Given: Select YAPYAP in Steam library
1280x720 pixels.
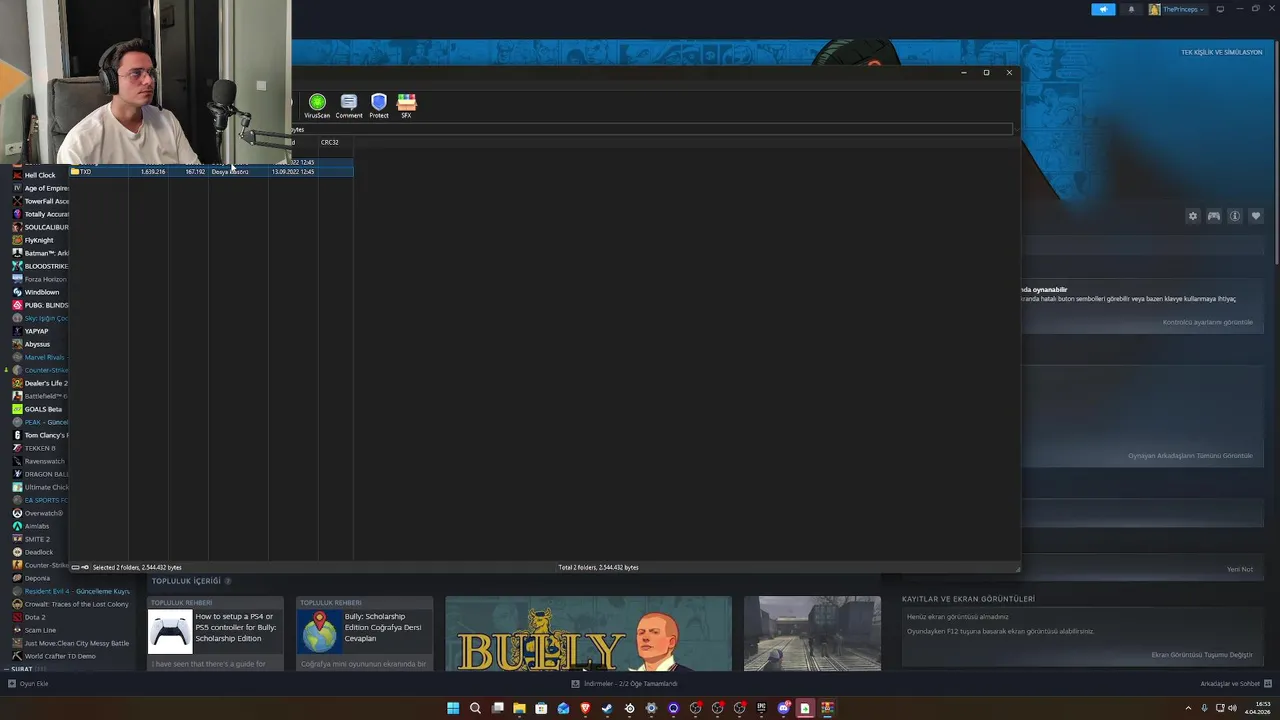Looking at the screenshot, I should (36, 331).
